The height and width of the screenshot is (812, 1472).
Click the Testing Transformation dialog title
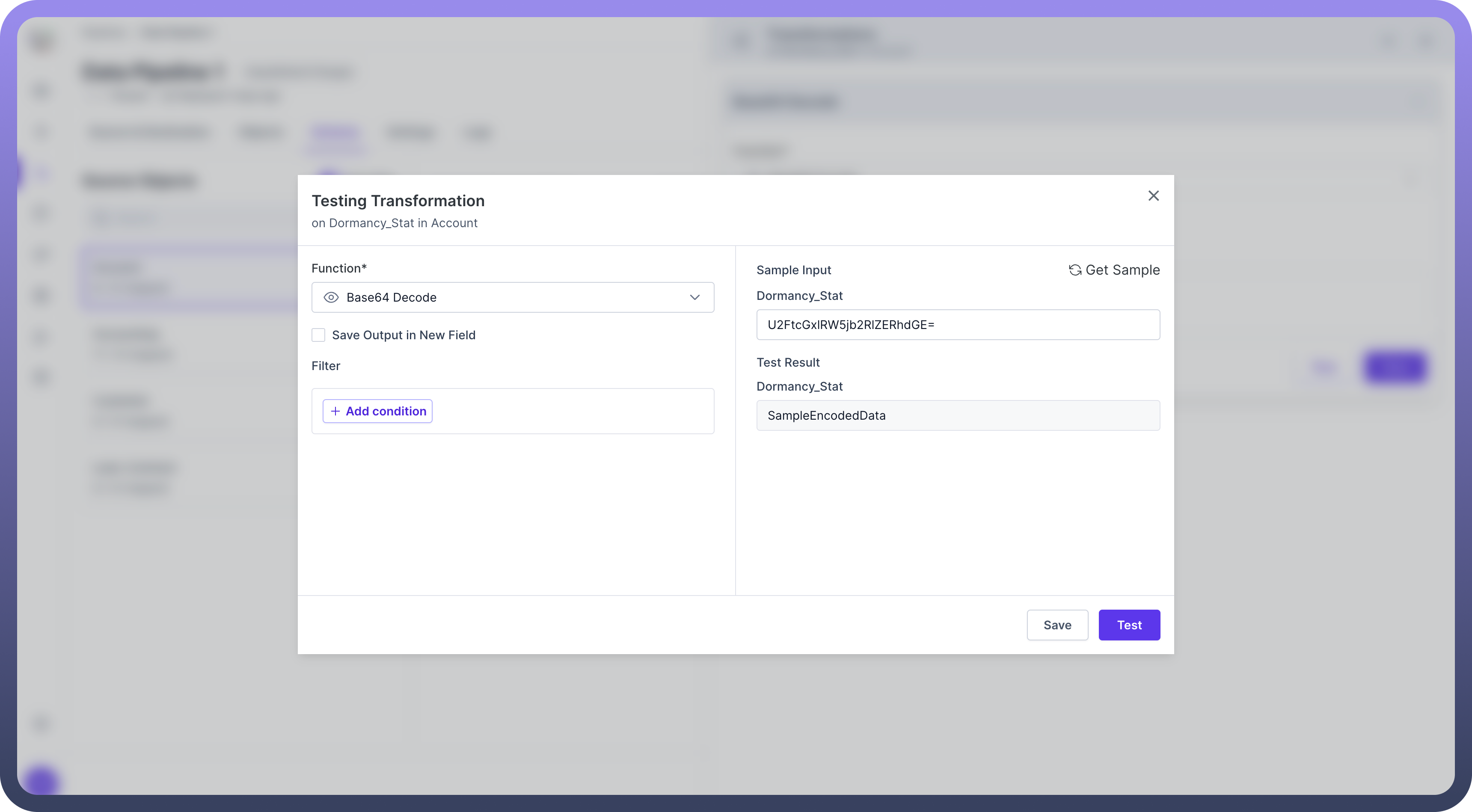click(x=398, y=201)
